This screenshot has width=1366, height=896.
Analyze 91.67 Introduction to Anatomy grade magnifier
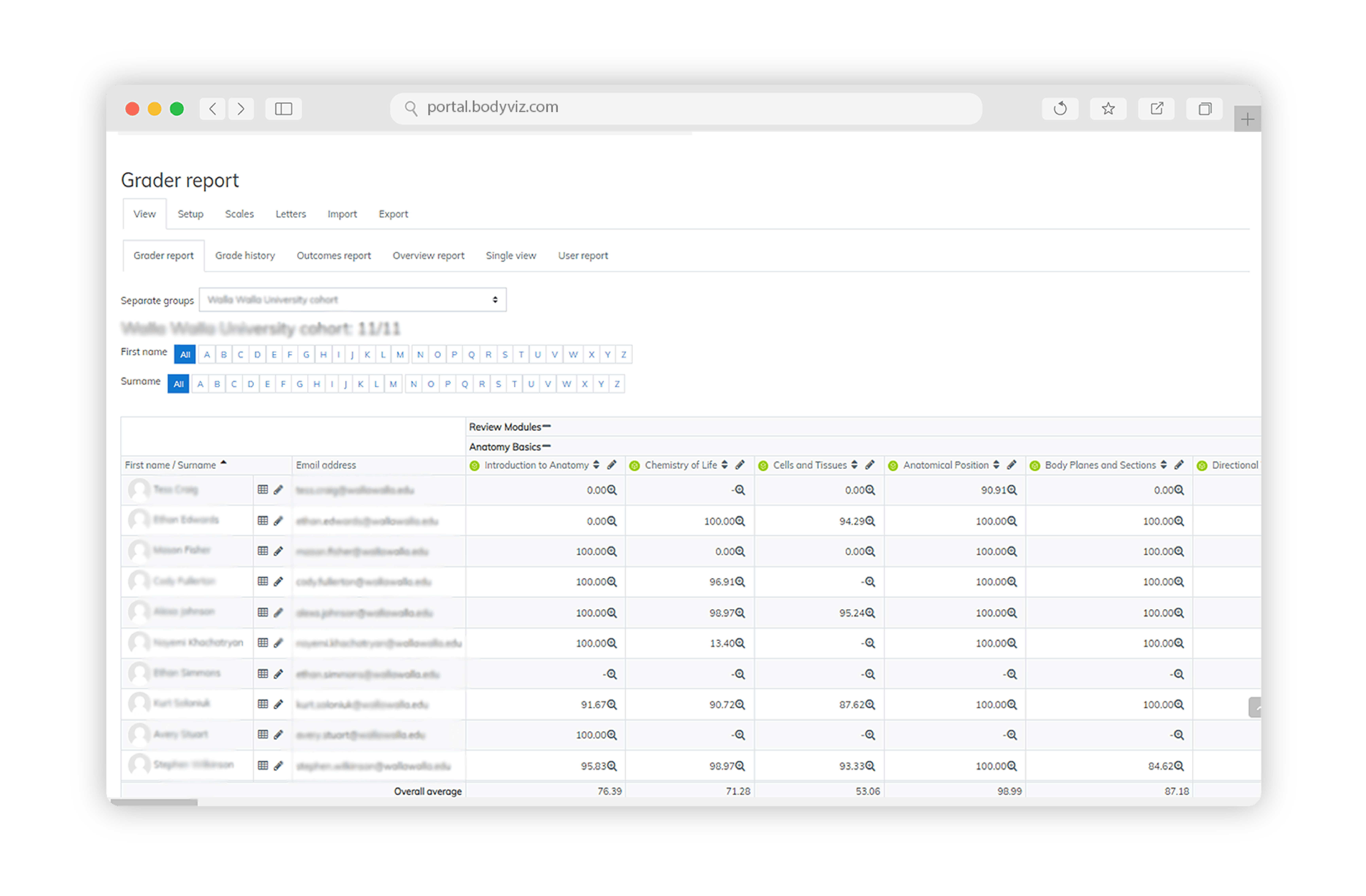point(612,704)
